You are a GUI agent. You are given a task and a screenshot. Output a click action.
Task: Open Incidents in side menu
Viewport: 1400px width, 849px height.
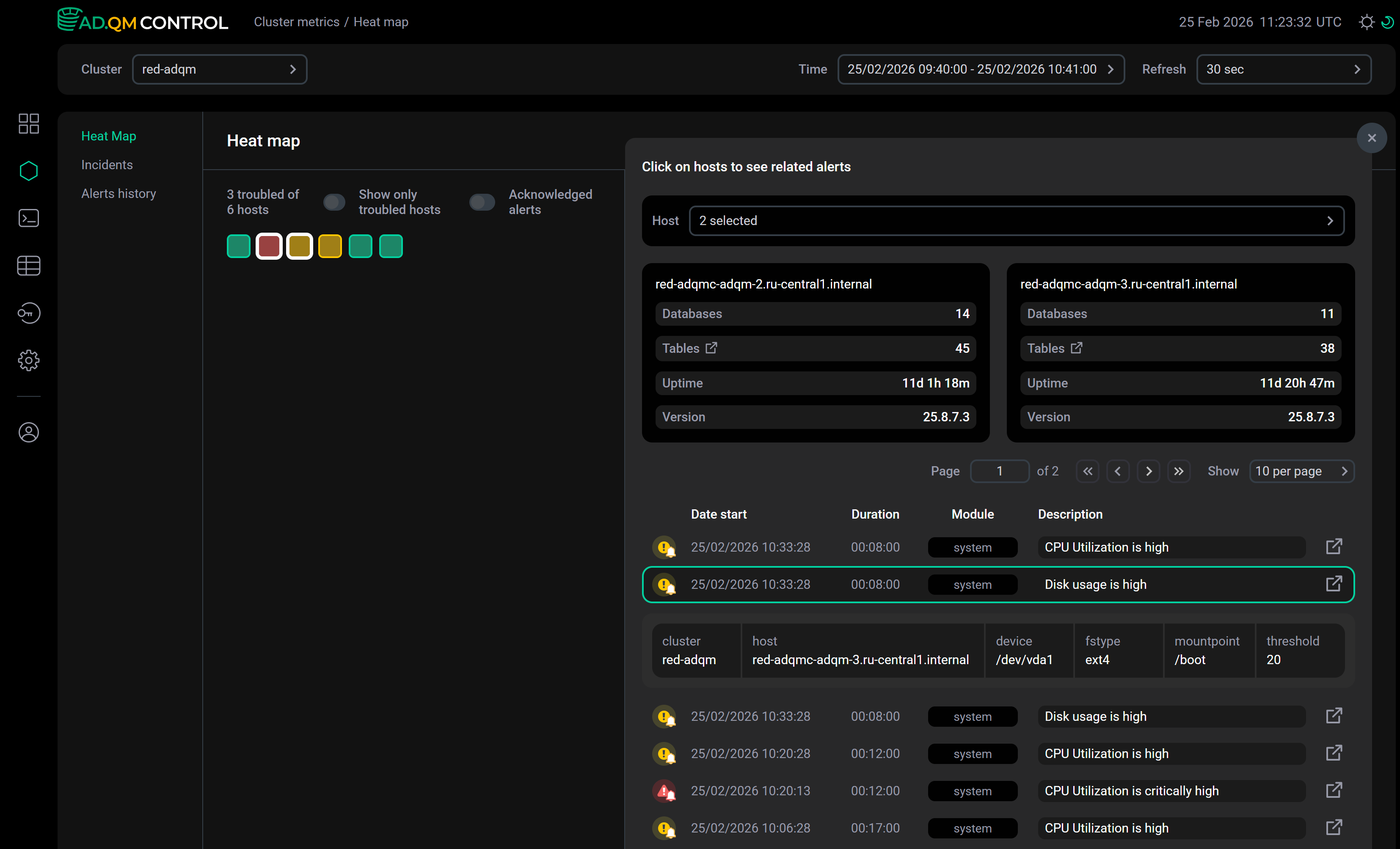pos(107,165)
